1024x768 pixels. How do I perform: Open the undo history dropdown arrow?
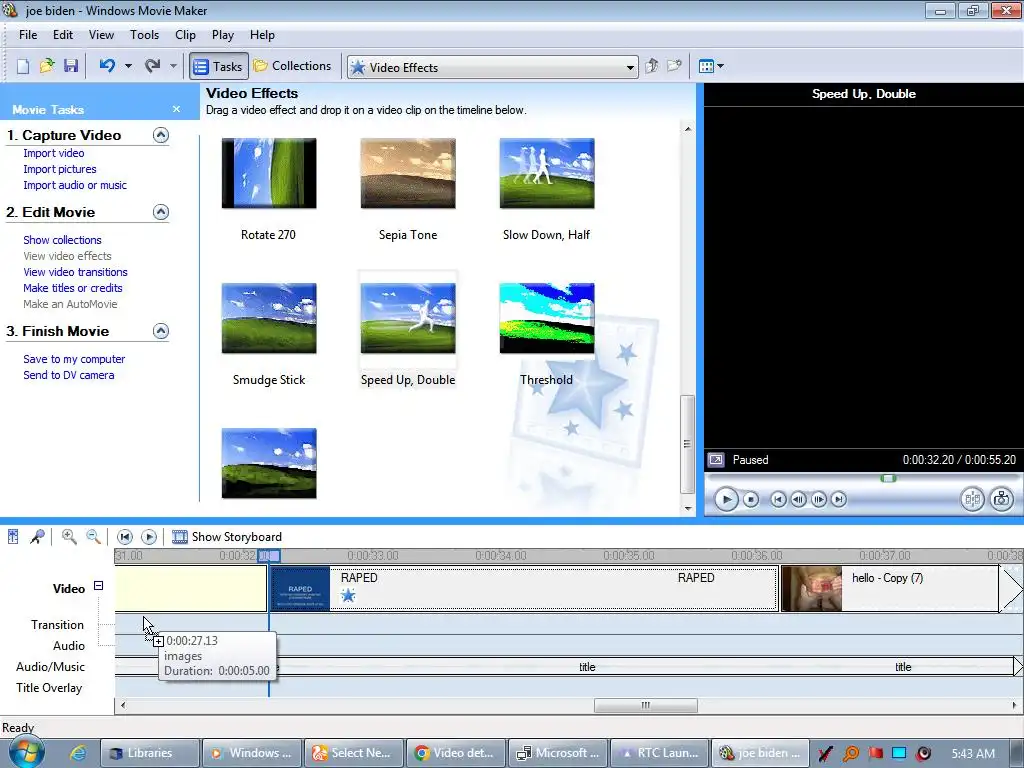128,66
